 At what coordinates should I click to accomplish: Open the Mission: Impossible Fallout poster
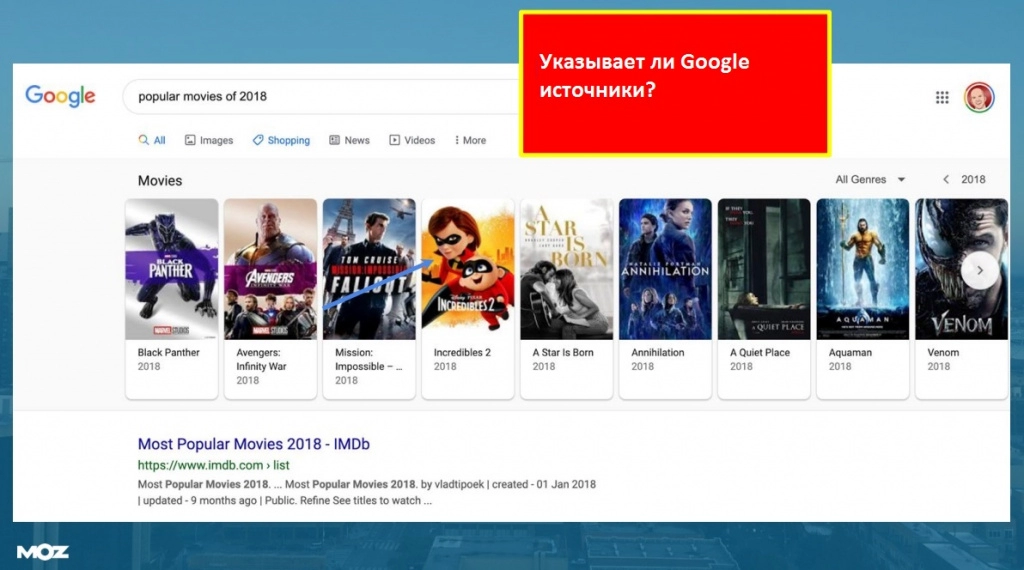click(x=369, y=269)
